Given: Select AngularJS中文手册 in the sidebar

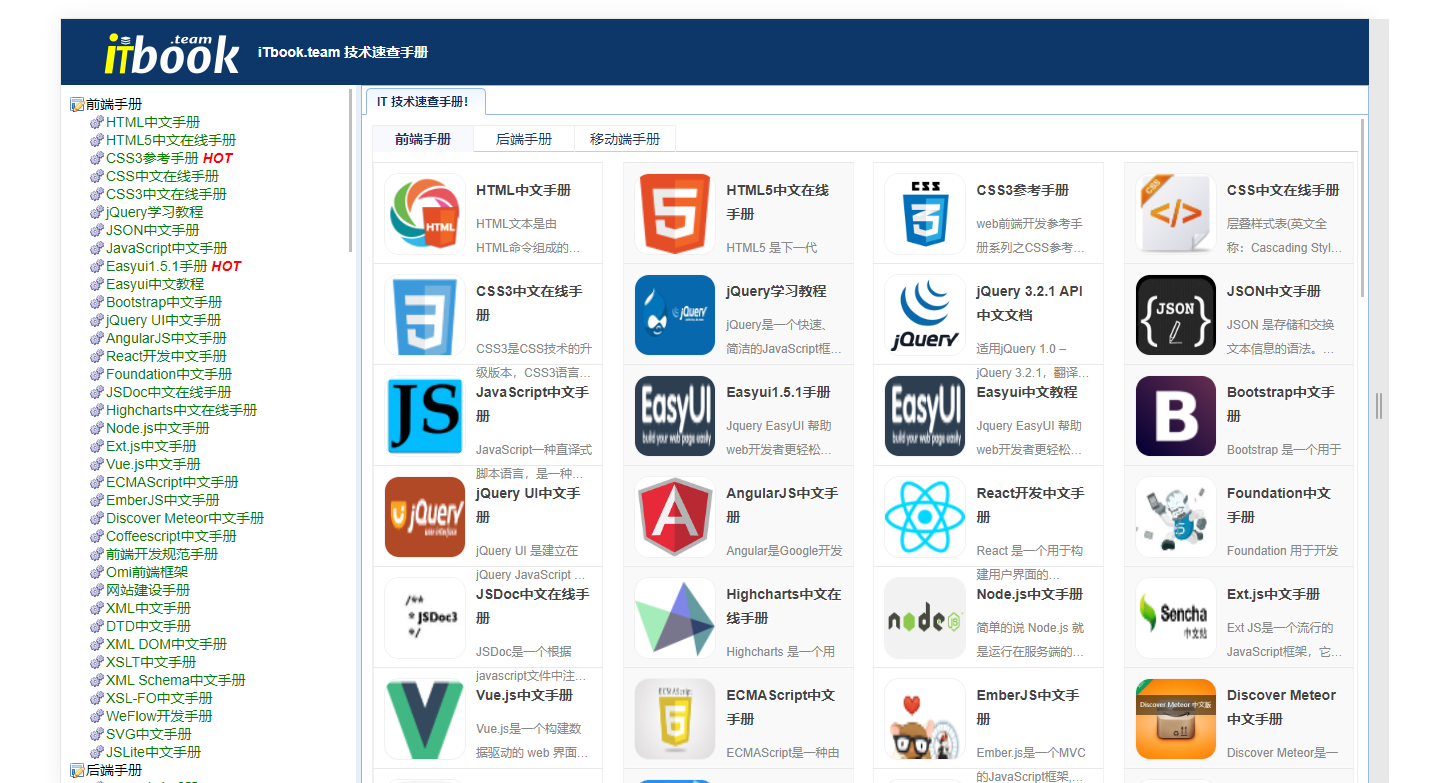Looking at the screenshot, I should 166,338.
